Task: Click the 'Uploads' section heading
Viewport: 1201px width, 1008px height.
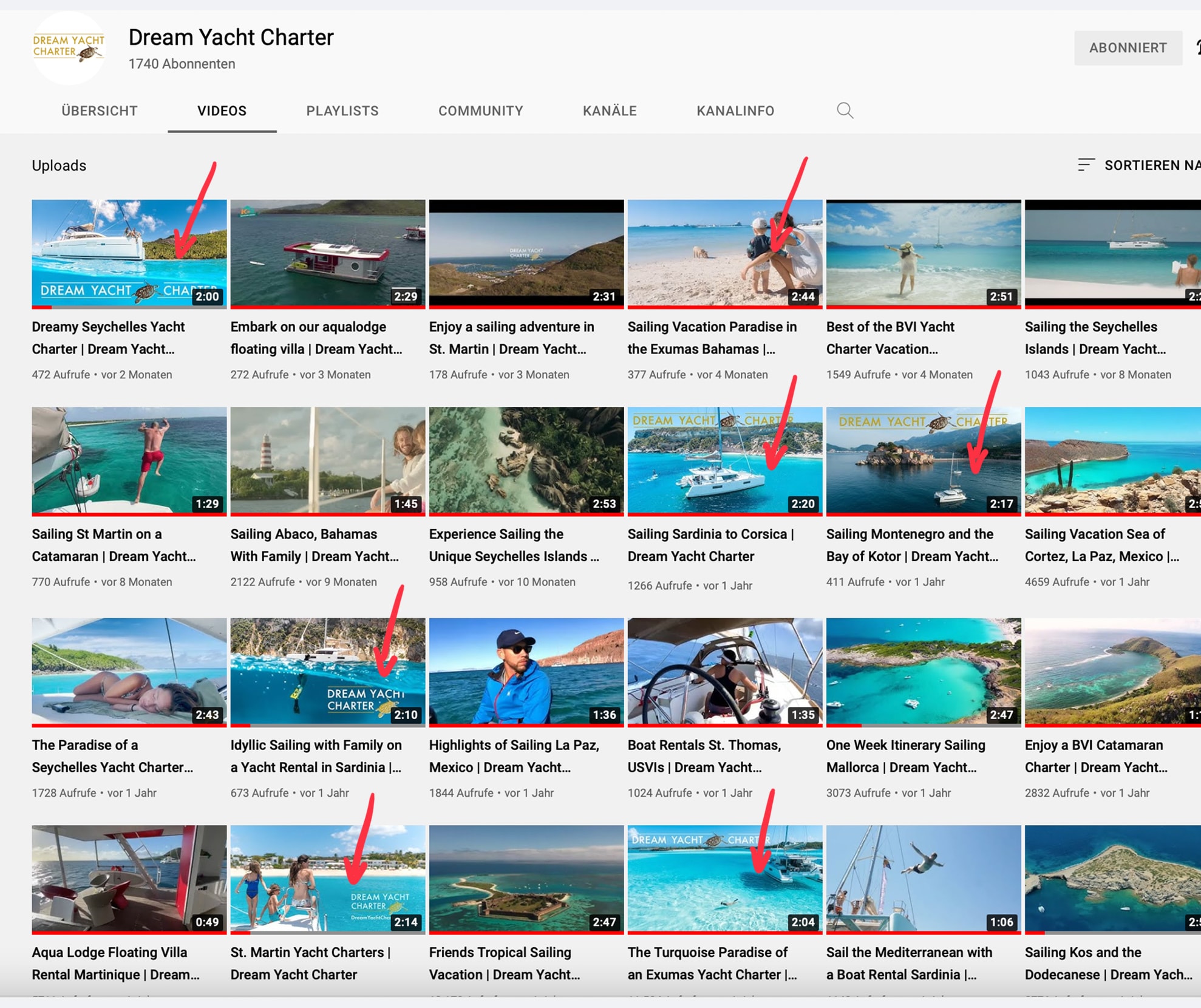Action: [59, 165]
